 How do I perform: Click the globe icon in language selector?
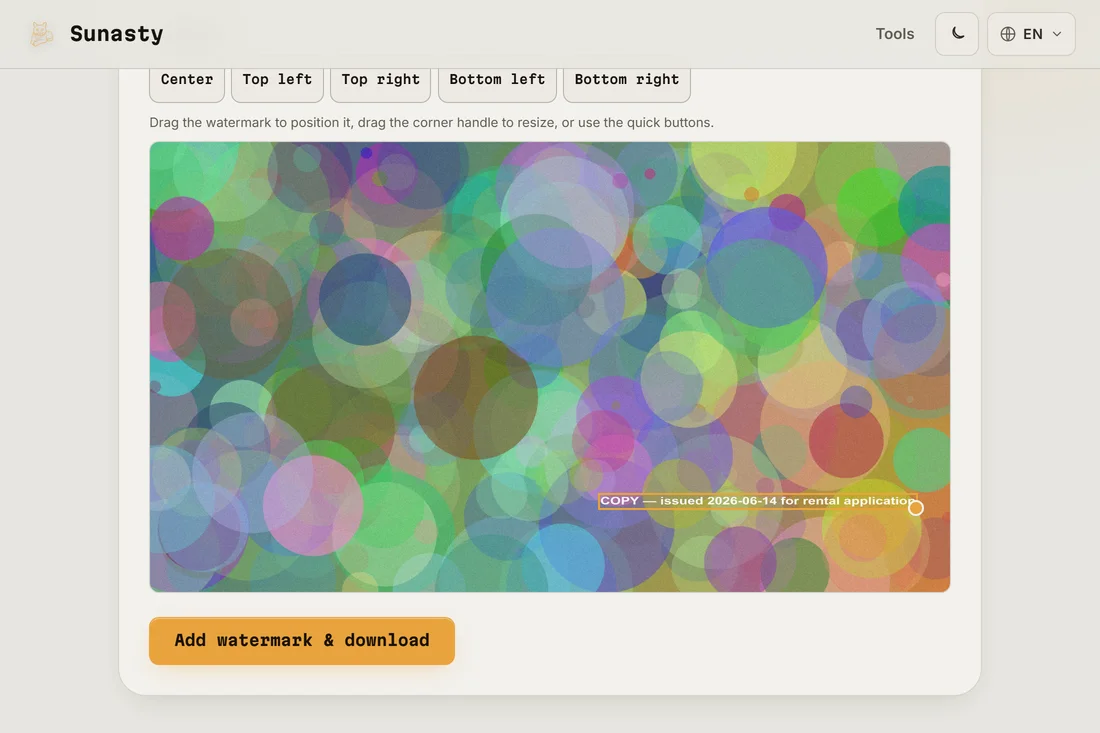1007,34
